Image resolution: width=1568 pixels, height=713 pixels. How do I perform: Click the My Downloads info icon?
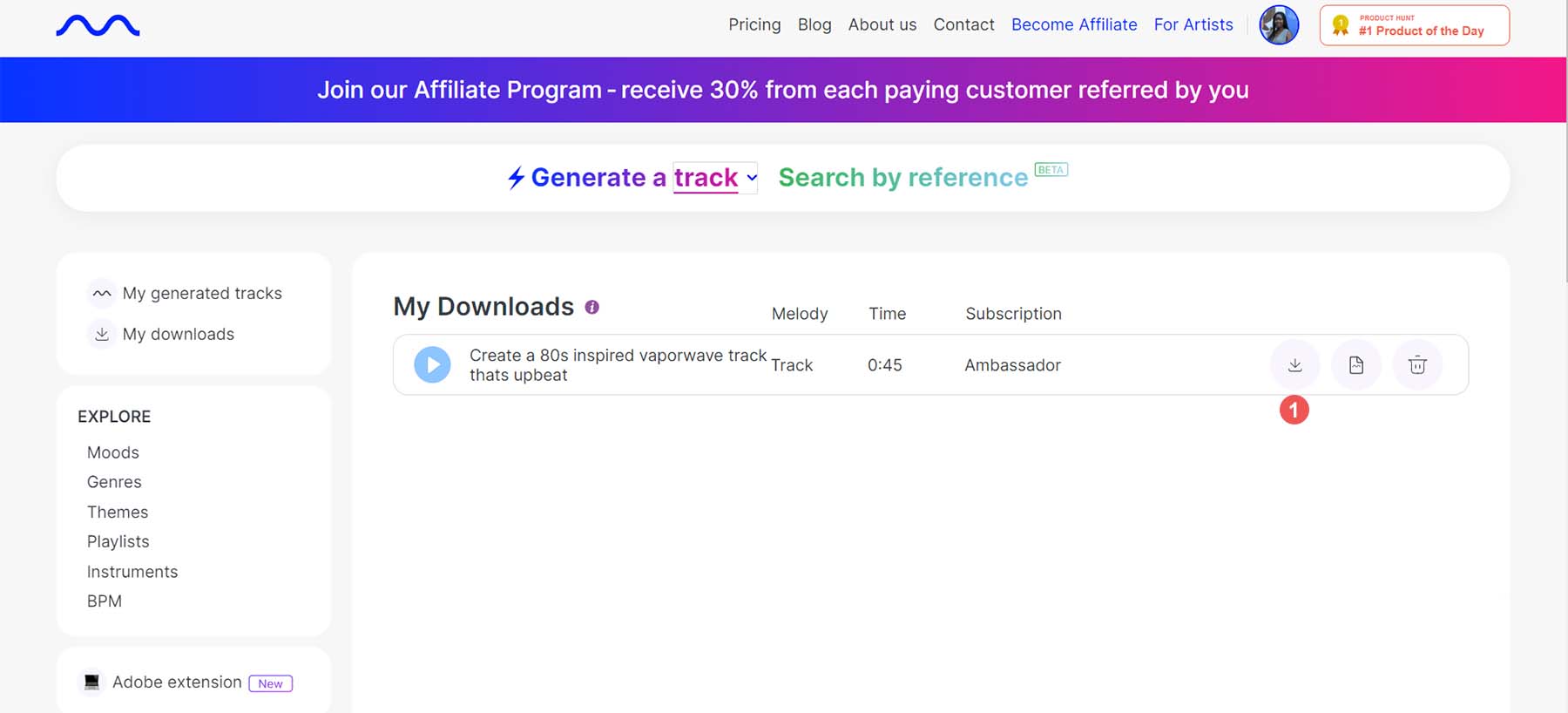point(592,307)
